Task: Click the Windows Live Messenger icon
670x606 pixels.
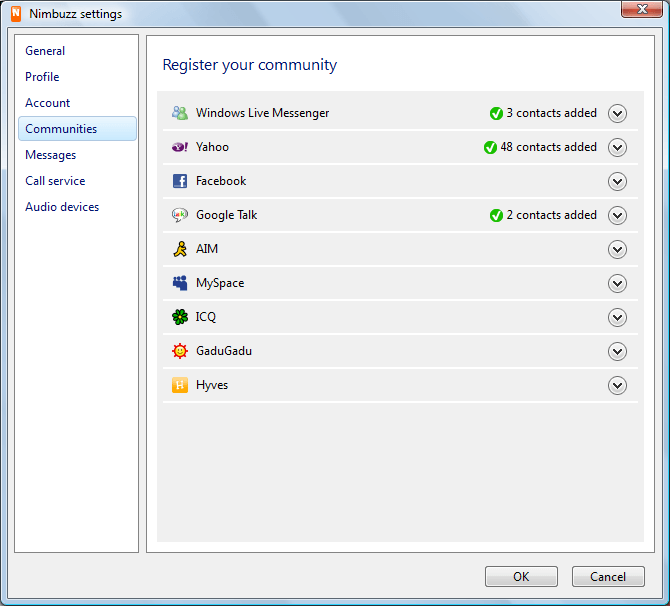Action: click(180, 113)
